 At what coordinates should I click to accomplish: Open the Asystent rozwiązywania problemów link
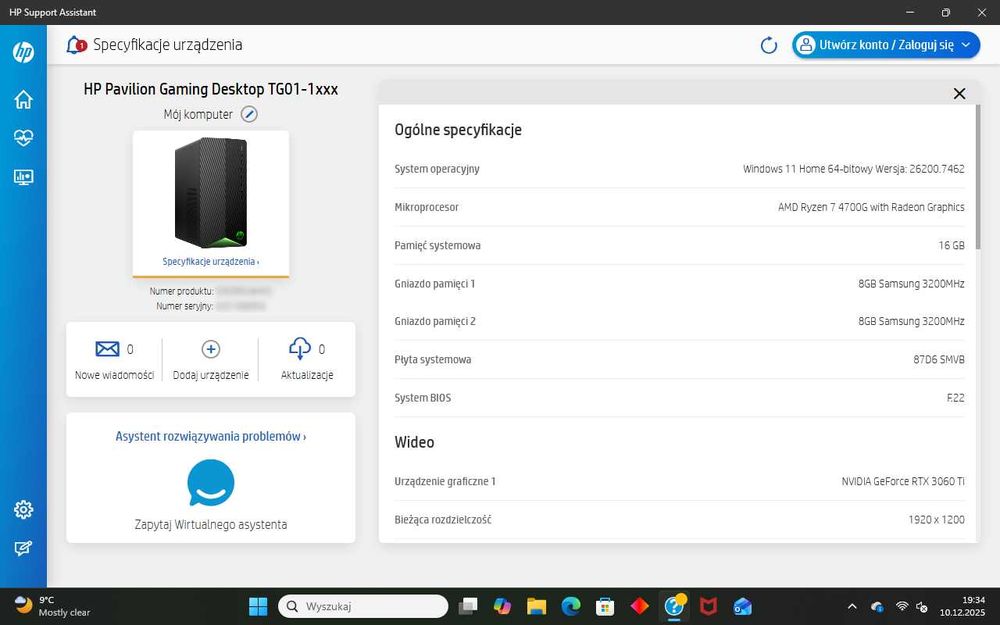[210, 436]
